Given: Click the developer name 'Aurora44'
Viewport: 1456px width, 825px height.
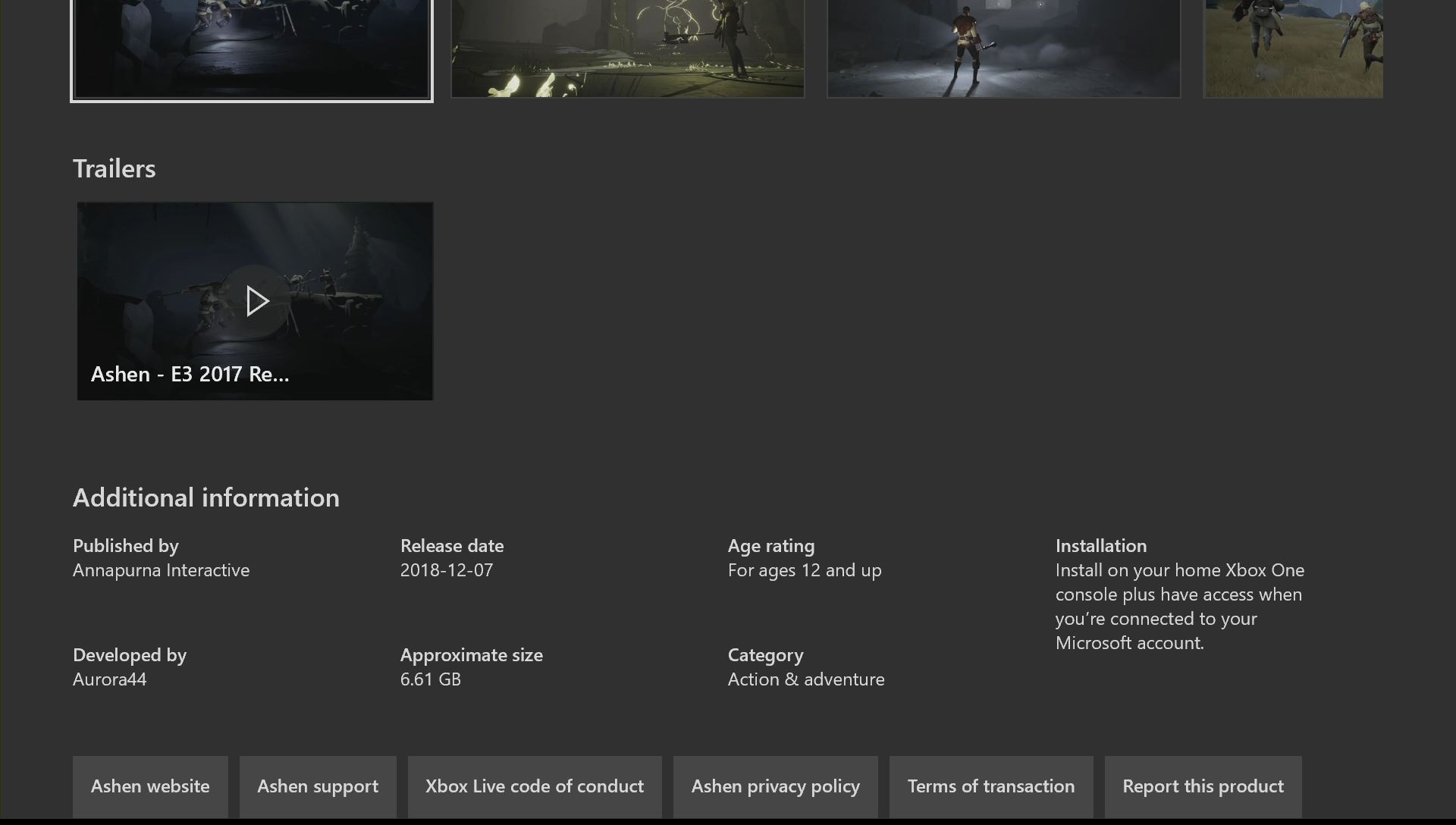Looking at the screenshot, I should click(x=110, y=679).
